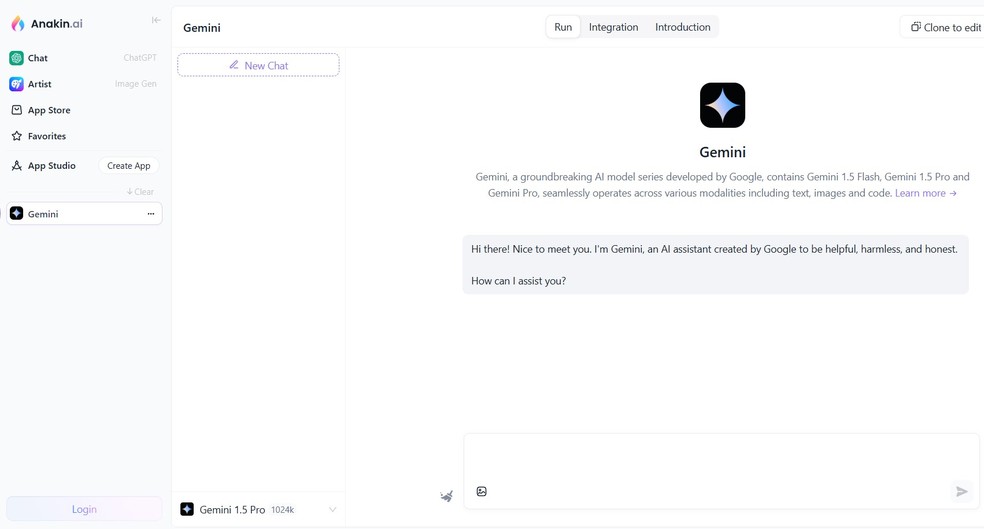
Task: Clear the recent apps list
Action: (140, 191)
